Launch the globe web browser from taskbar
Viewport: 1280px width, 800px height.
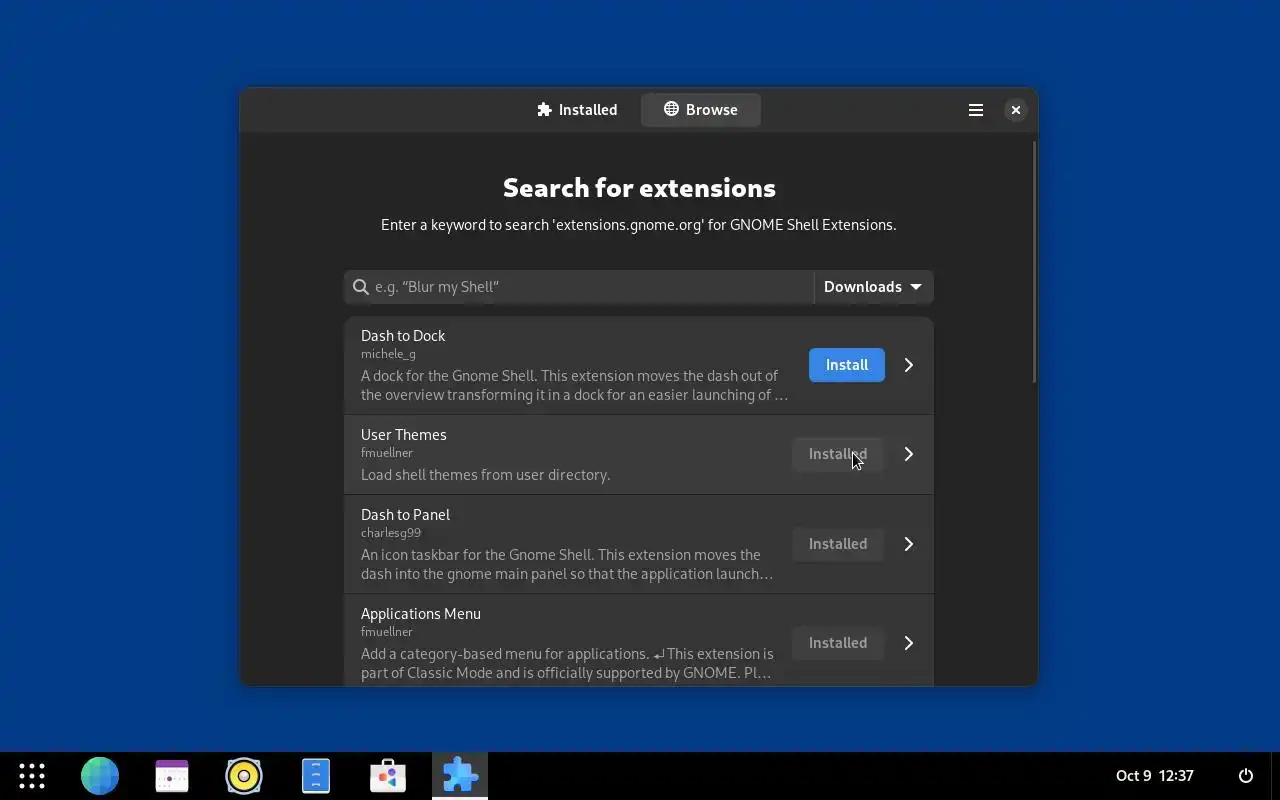(x=100, y=776)
